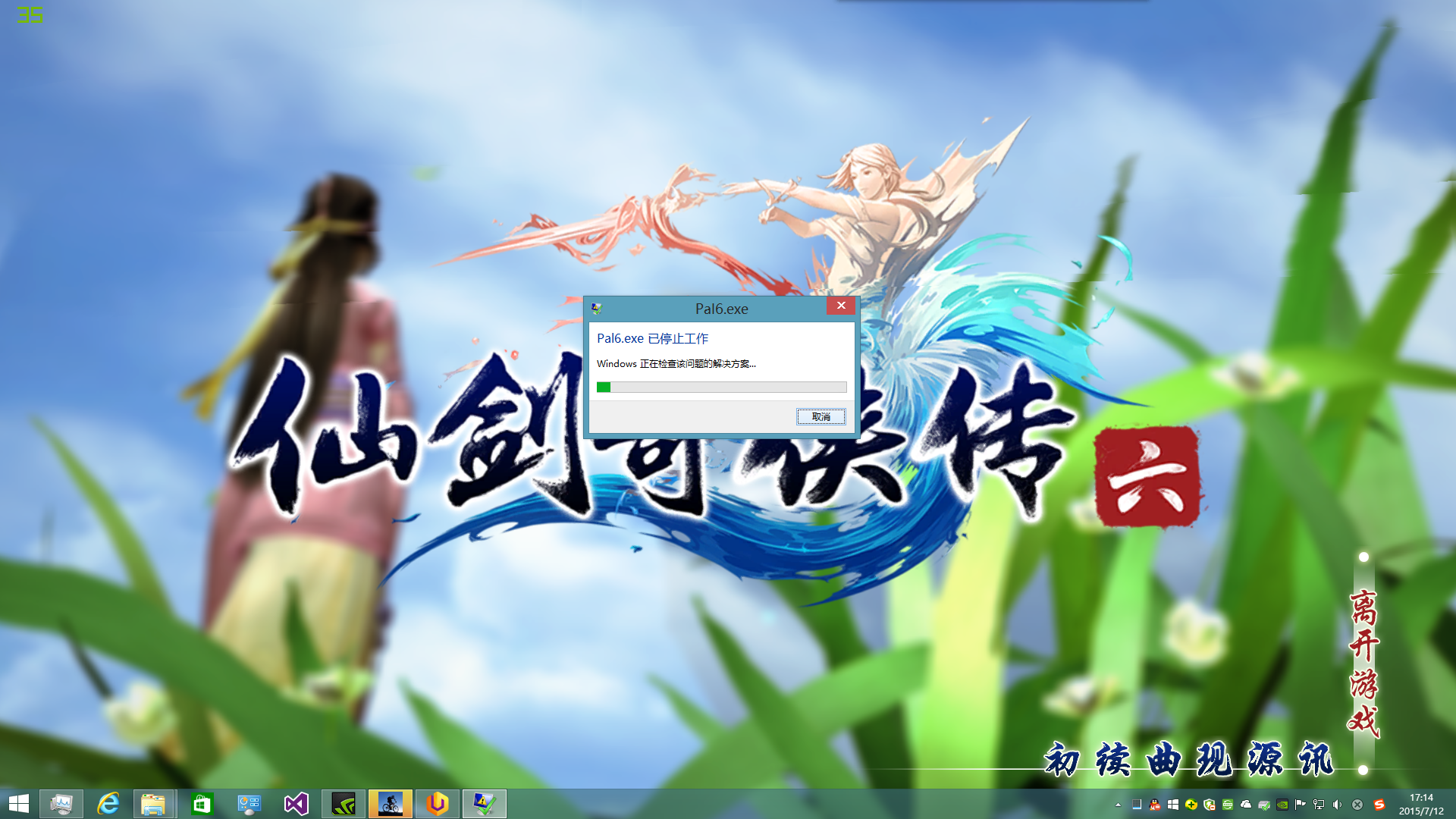Image resolution: width=1456 pixels, height=819 pixels.
Task: Launch Internet Explorer from the taskbar
Action: [x=108, y=804]
